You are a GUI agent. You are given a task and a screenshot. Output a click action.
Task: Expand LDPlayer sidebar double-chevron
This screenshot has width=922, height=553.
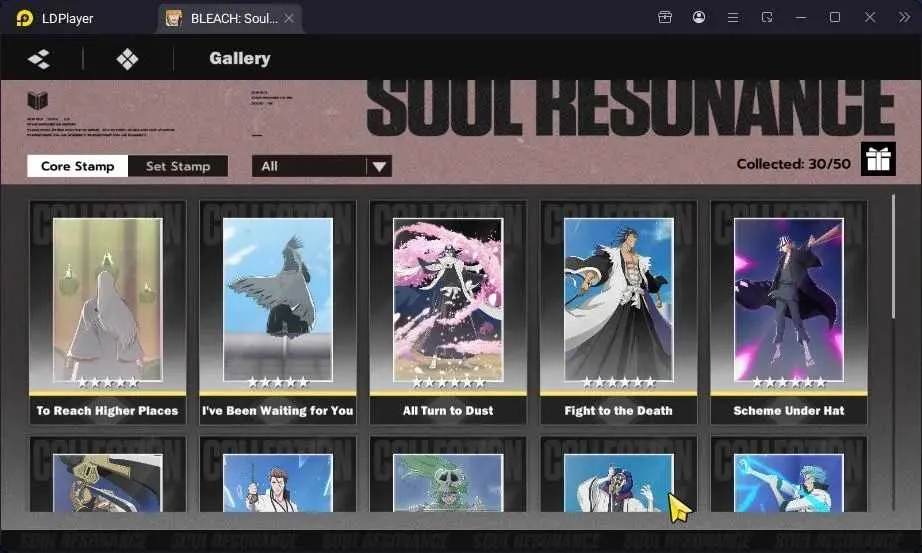click(x=904, y=17)
